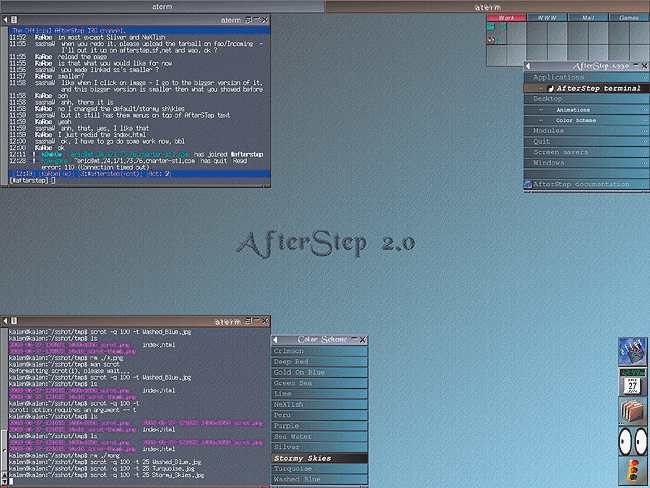The width and height of the screenshot is (650, 488).
Task: Click the scroll-down arrow in the lower aterm scrollbar
Action: tap(5, 481)
